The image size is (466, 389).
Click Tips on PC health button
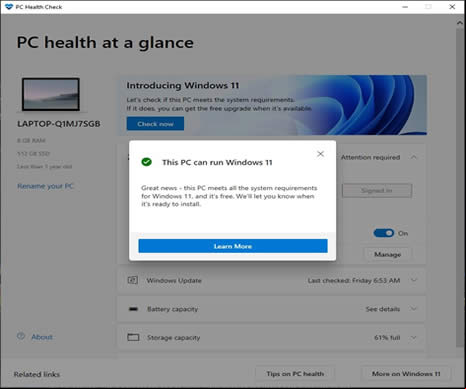click(295, 374)
